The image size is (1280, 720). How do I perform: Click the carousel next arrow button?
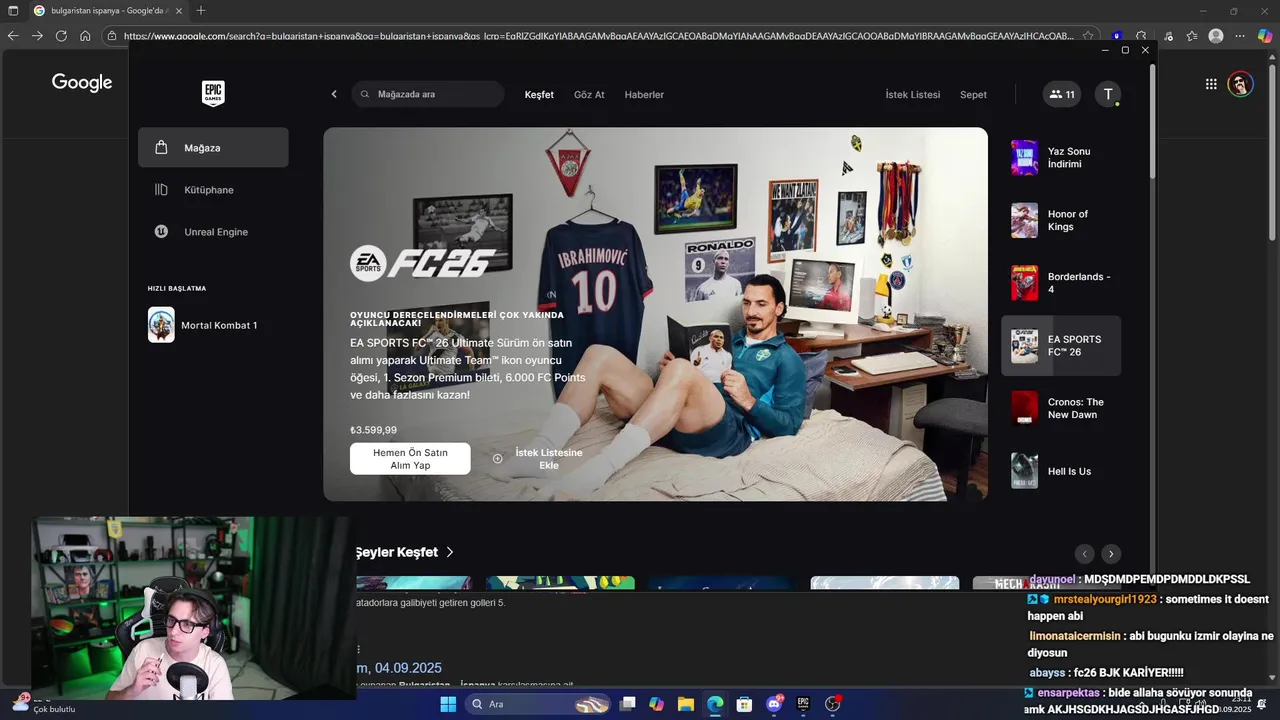tap(1111, 554)
